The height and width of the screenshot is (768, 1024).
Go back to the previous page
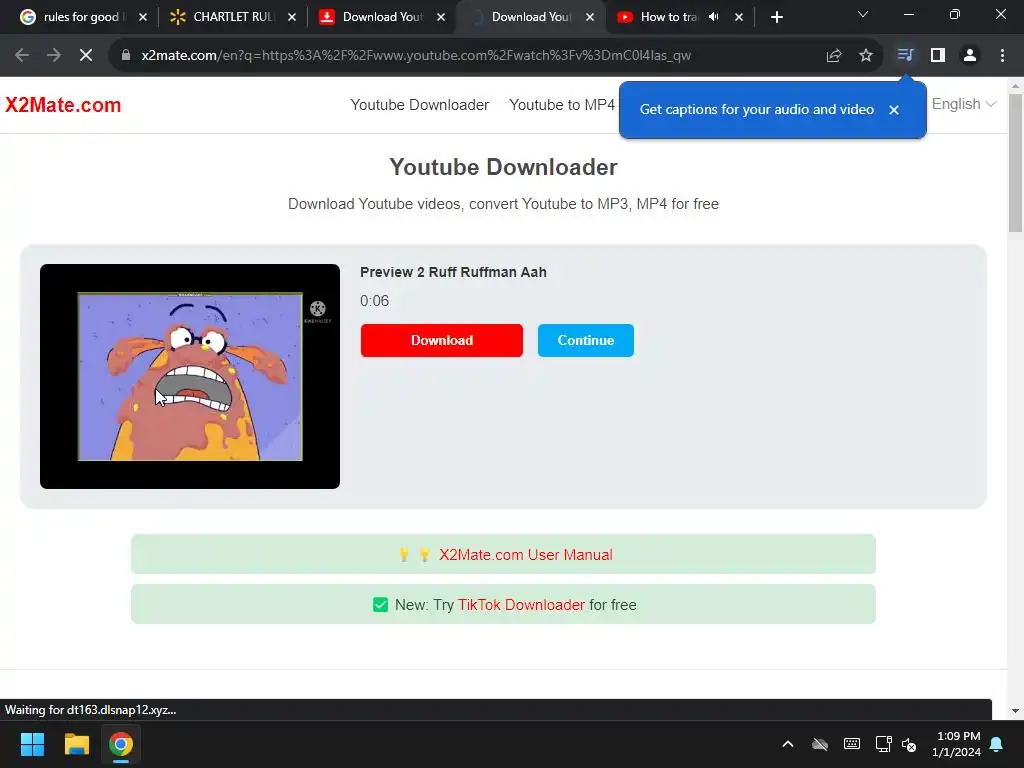point(22,56)
